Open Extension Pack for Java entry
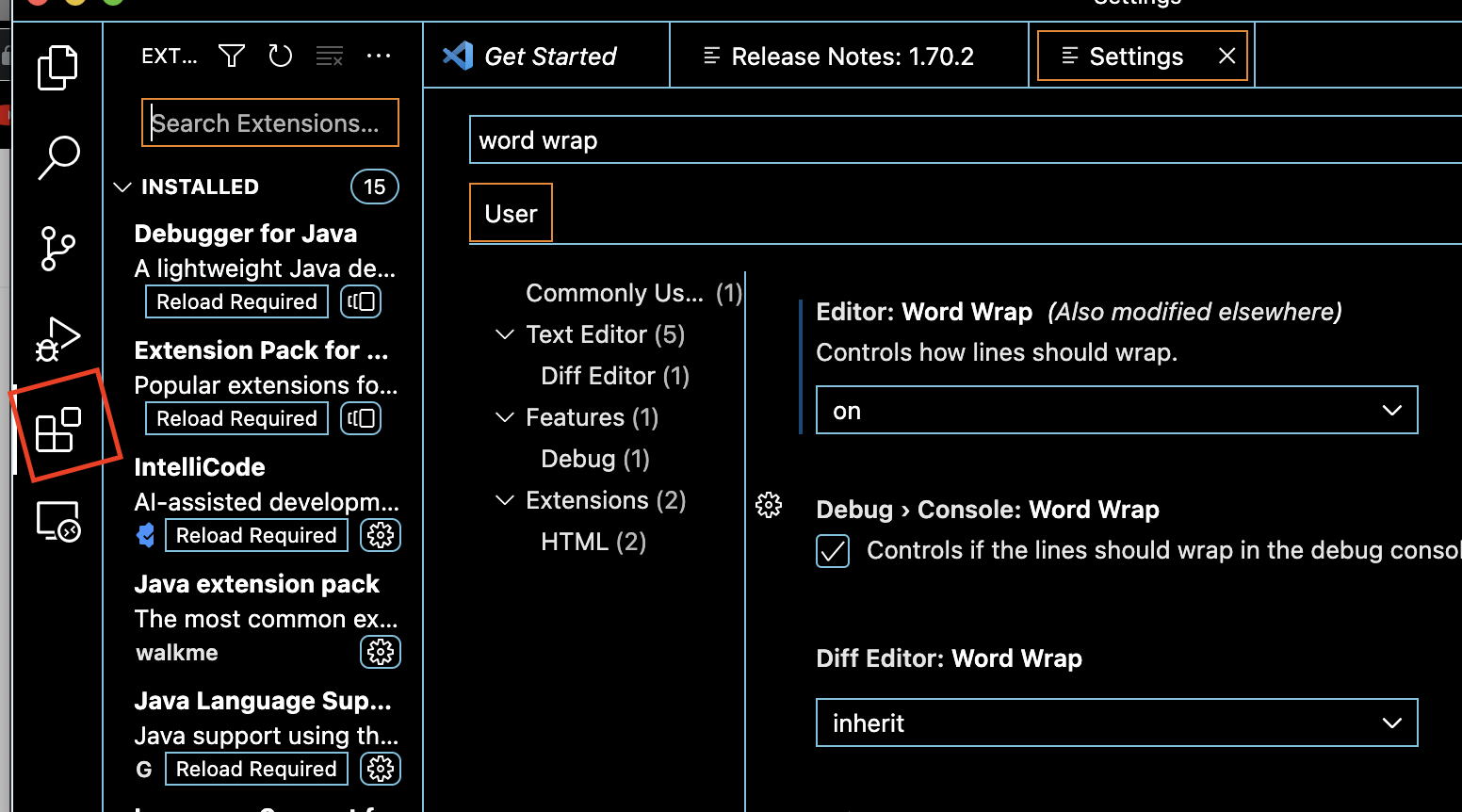Viewport: 1462px width, 812px height. coord(263,384)
